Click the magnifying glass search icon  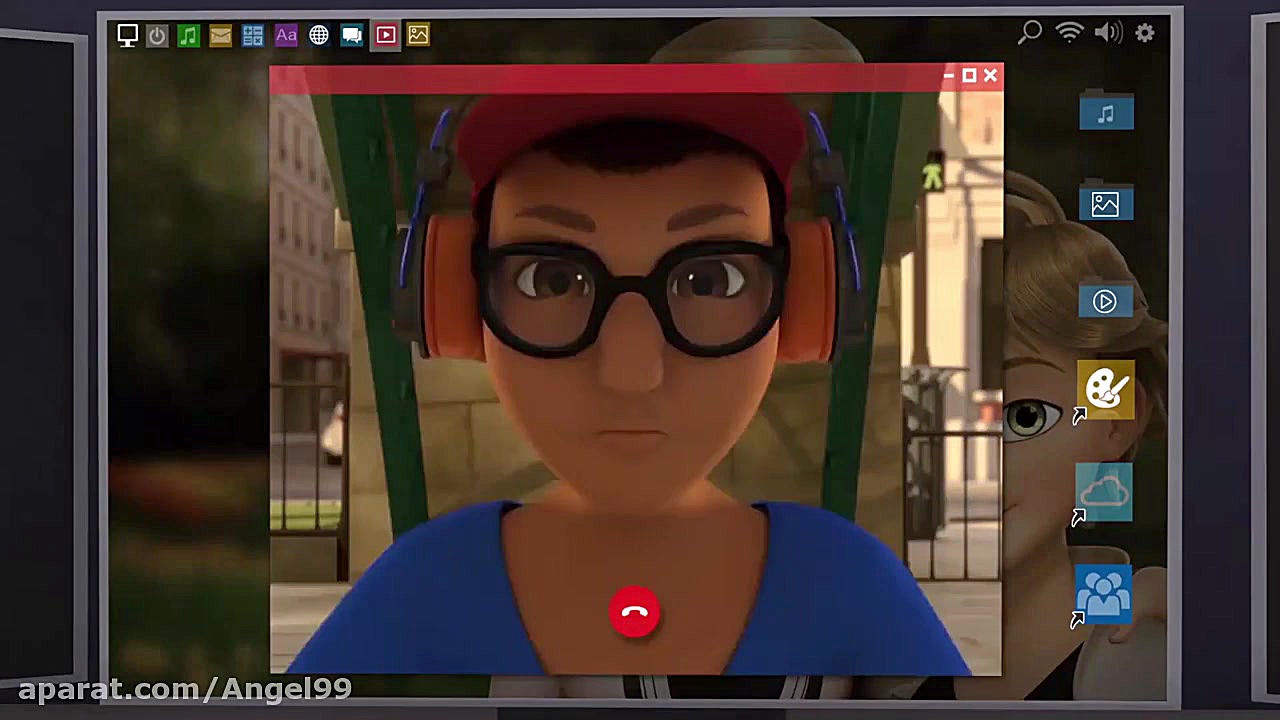(x=1029, y=33)
